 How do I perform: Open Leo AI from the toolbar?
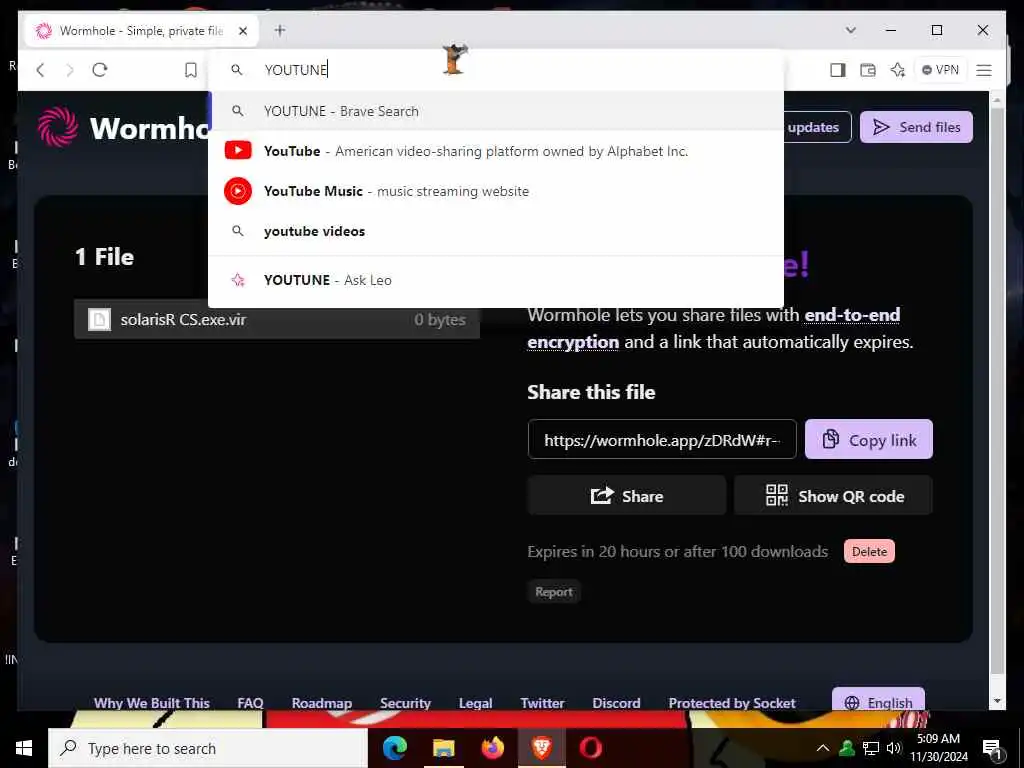[898, 70]
